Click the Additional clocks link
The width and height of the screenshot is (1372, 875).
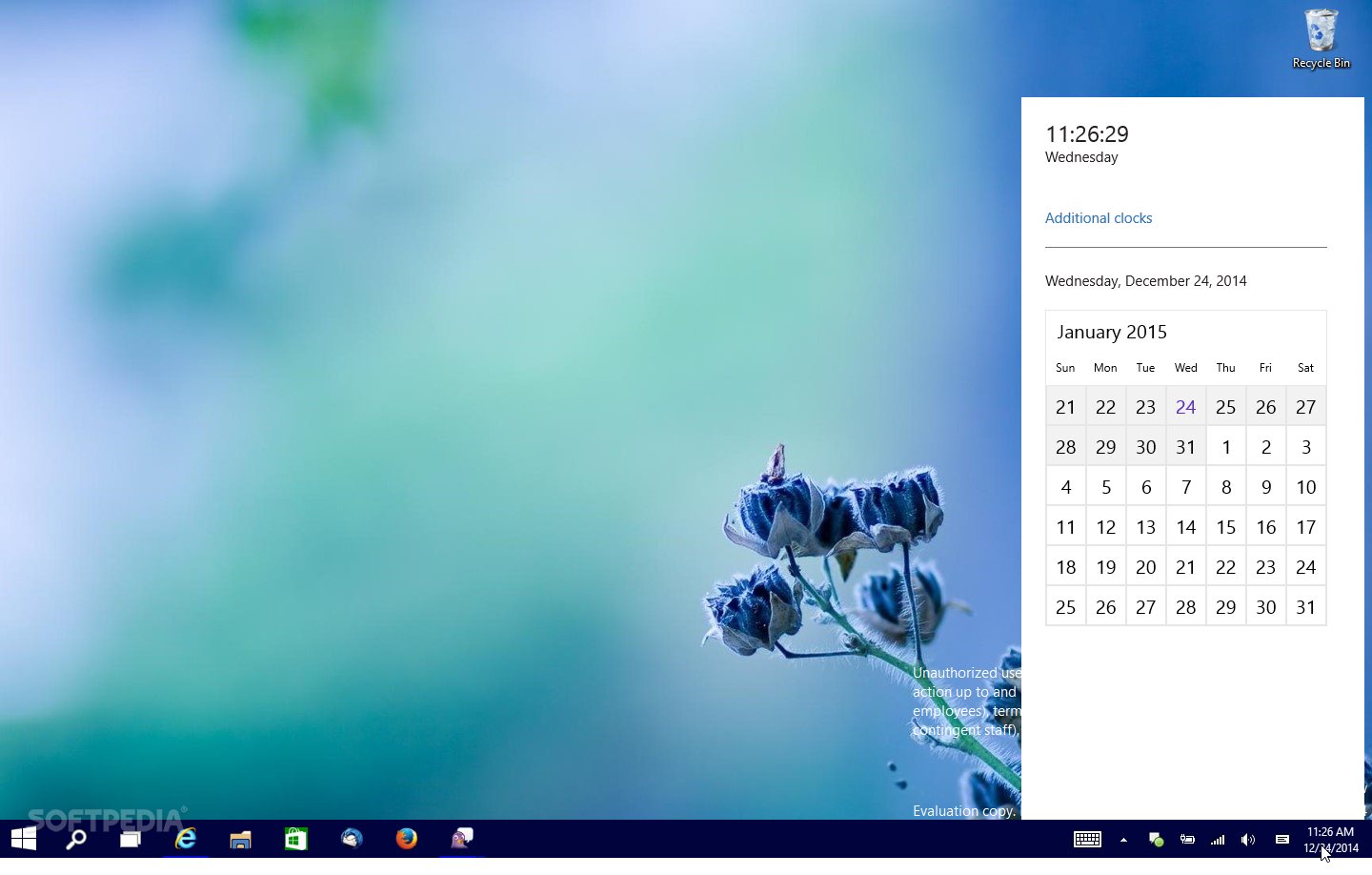[1098, 218]
